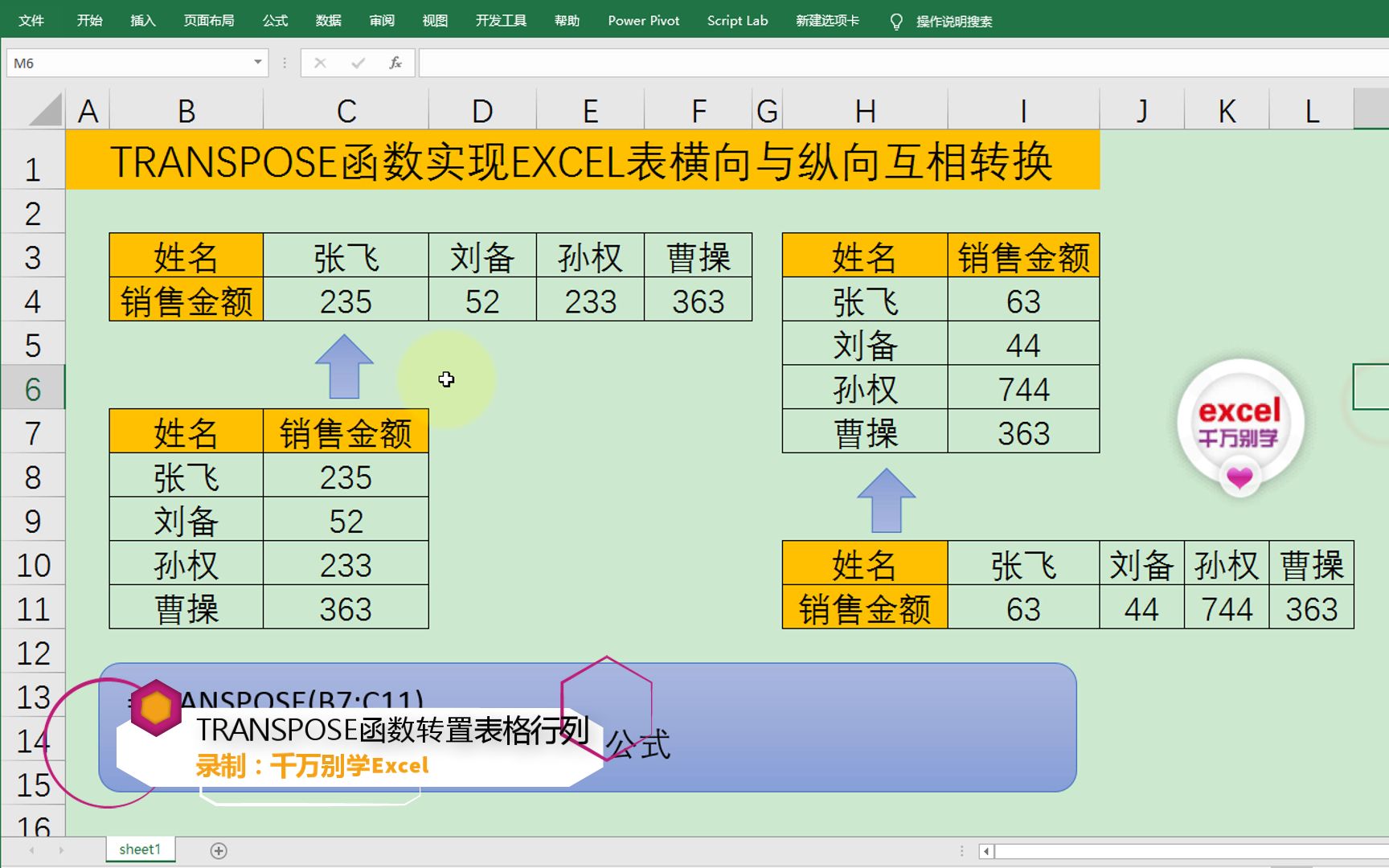The width and height of the screenshot is (1389, 868).
Task: Switch to the 插入 ribbon tab
Action: click(x=142, y=20)
